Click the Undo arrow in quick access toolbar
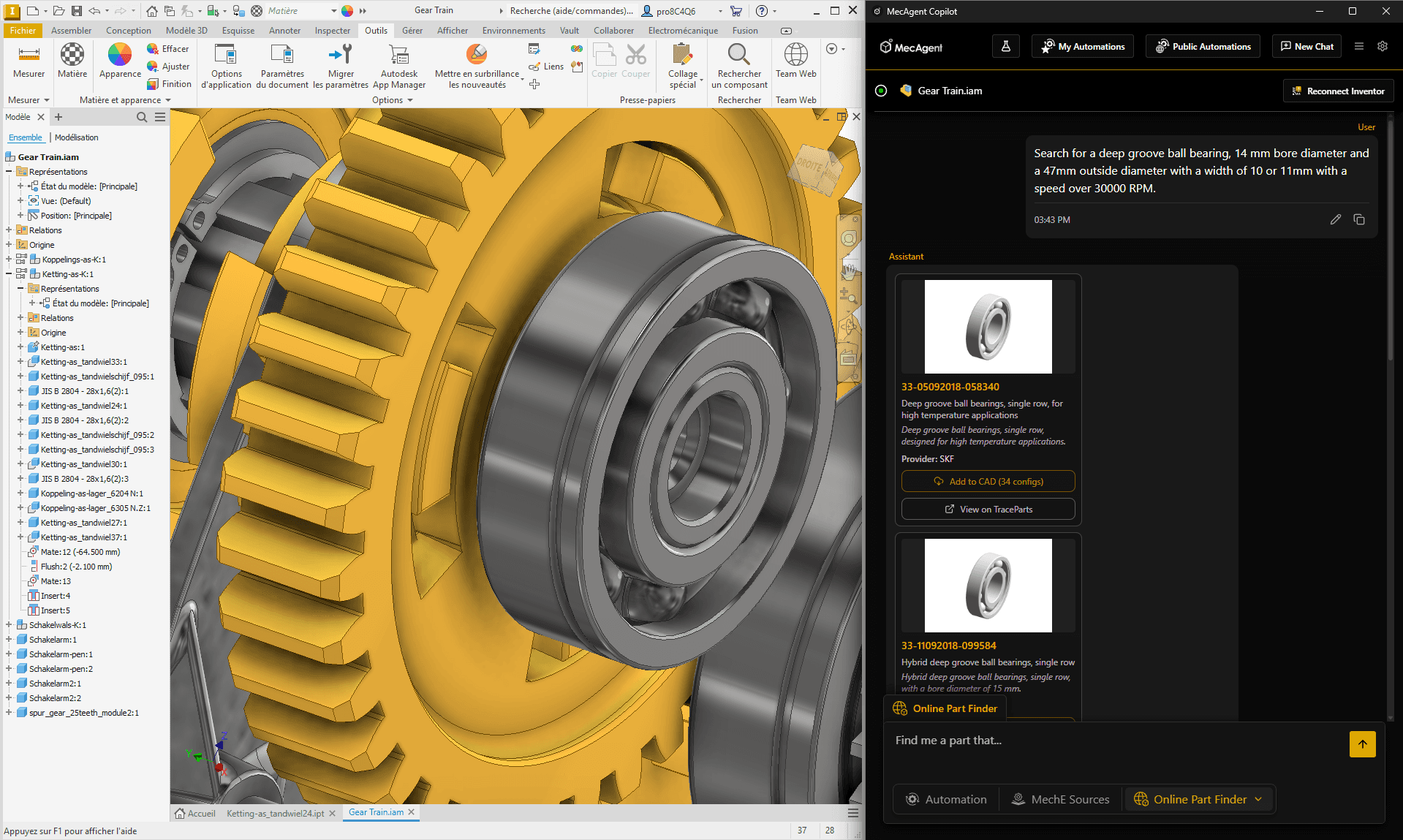This screenshot has height=840, width=1403. pos(94,11)
